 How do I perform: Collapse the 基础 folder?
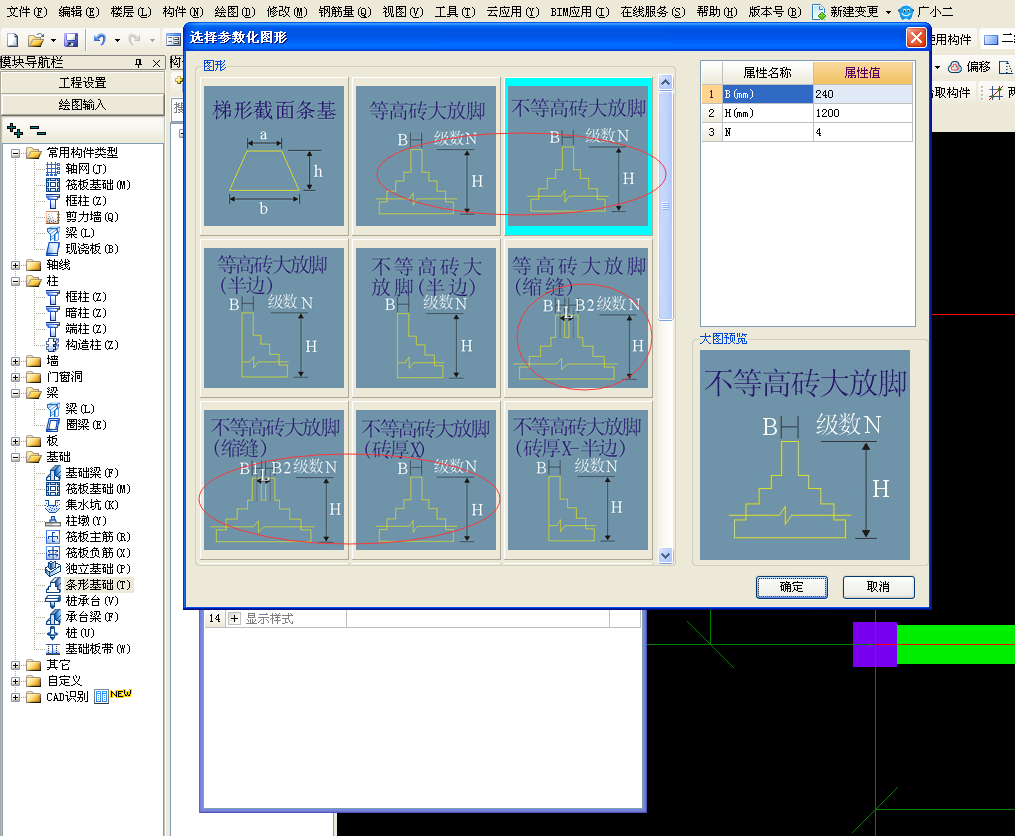pyautogui.click(x=16, y=457)
